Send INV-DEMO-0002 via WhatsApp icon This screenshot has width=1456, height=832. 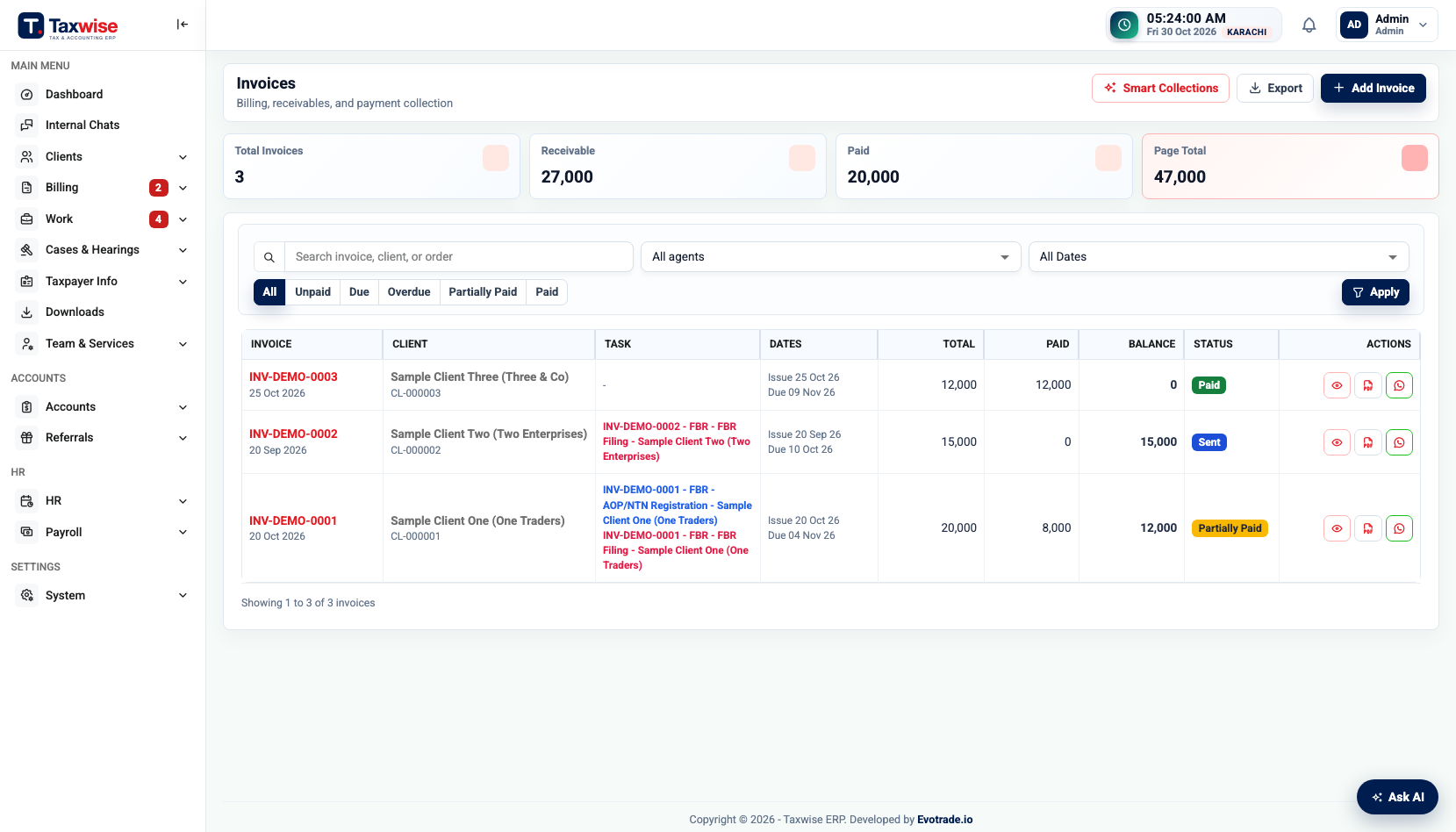[x=1399, y=442]
